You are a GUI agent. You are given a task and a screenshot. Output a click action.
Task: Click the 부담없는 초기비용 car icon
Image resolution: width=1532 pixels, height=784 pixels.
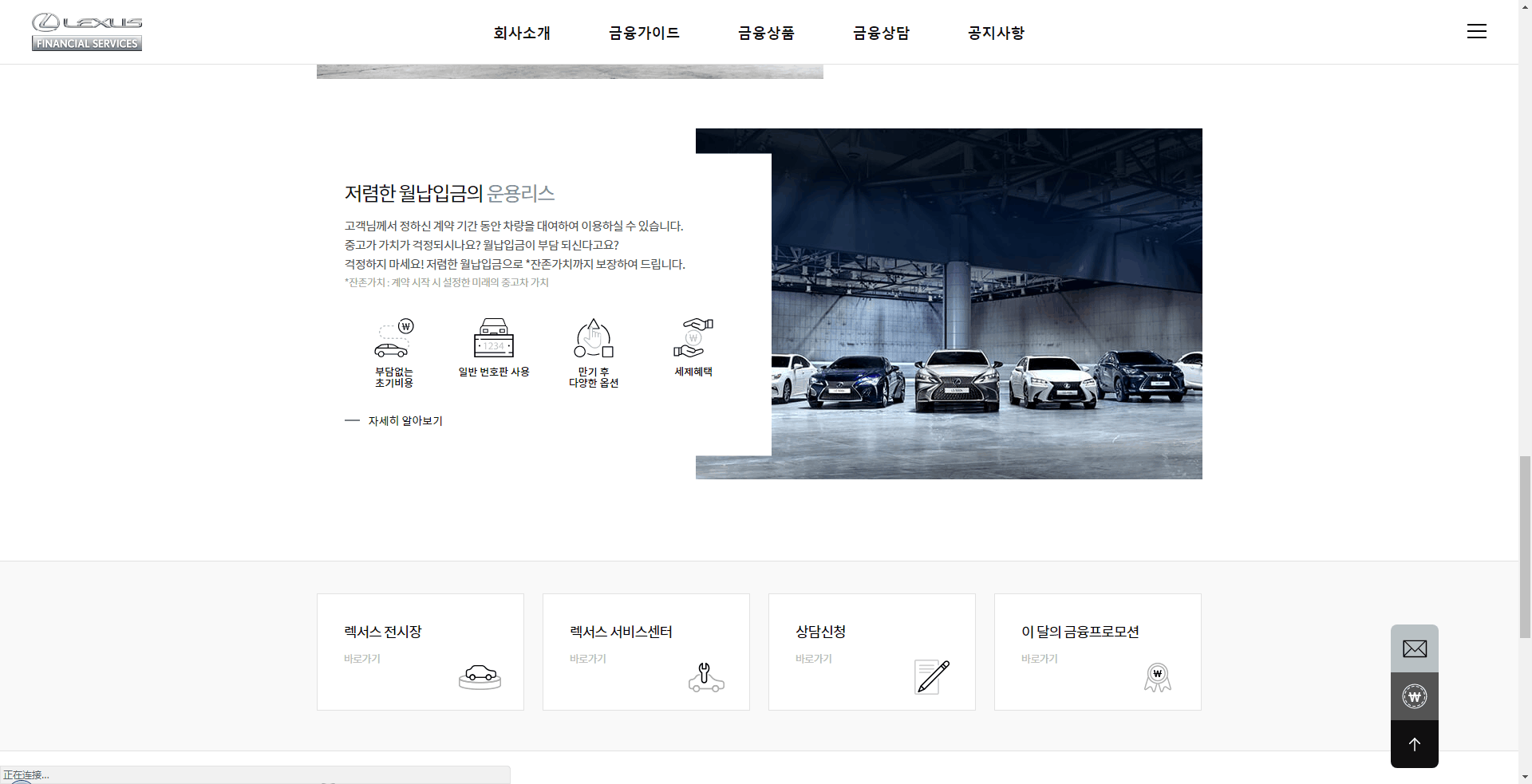pyautogui.click(x=394, y=338)
